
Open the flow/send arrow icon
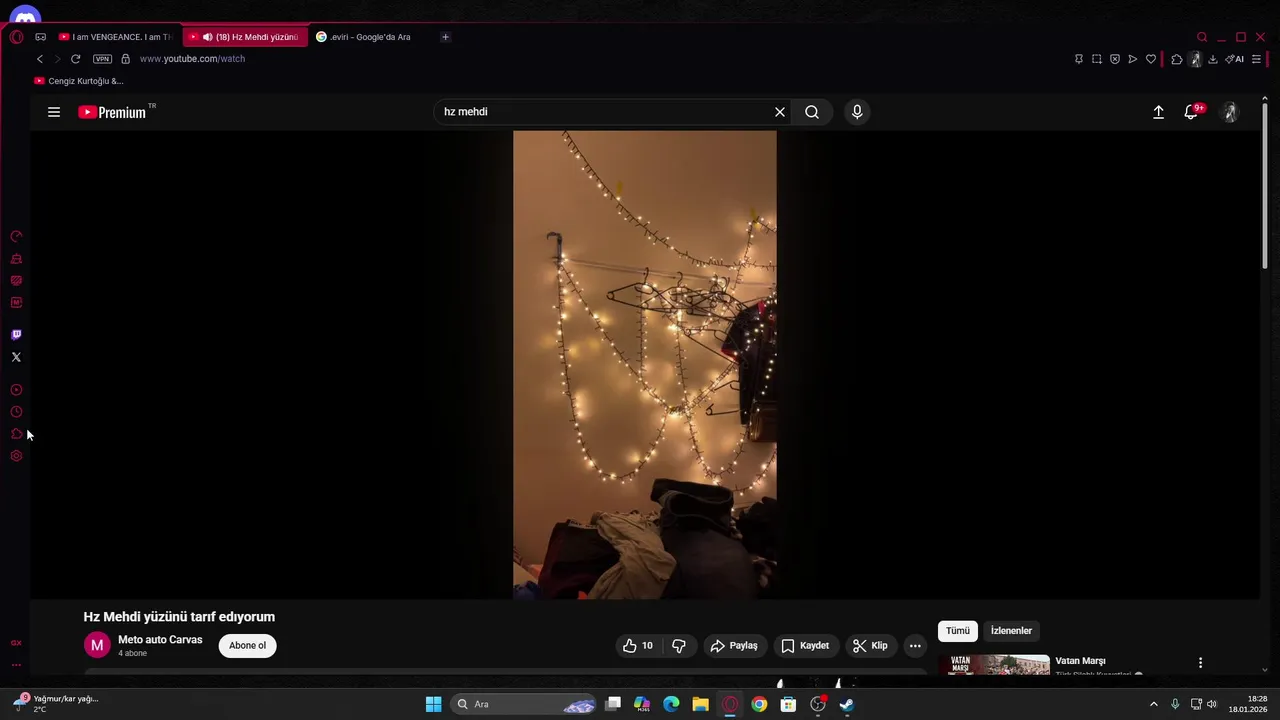1132,59
